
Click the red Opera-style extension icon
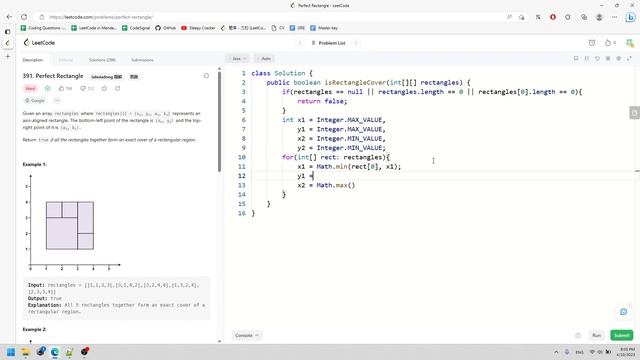click(553, 17)
